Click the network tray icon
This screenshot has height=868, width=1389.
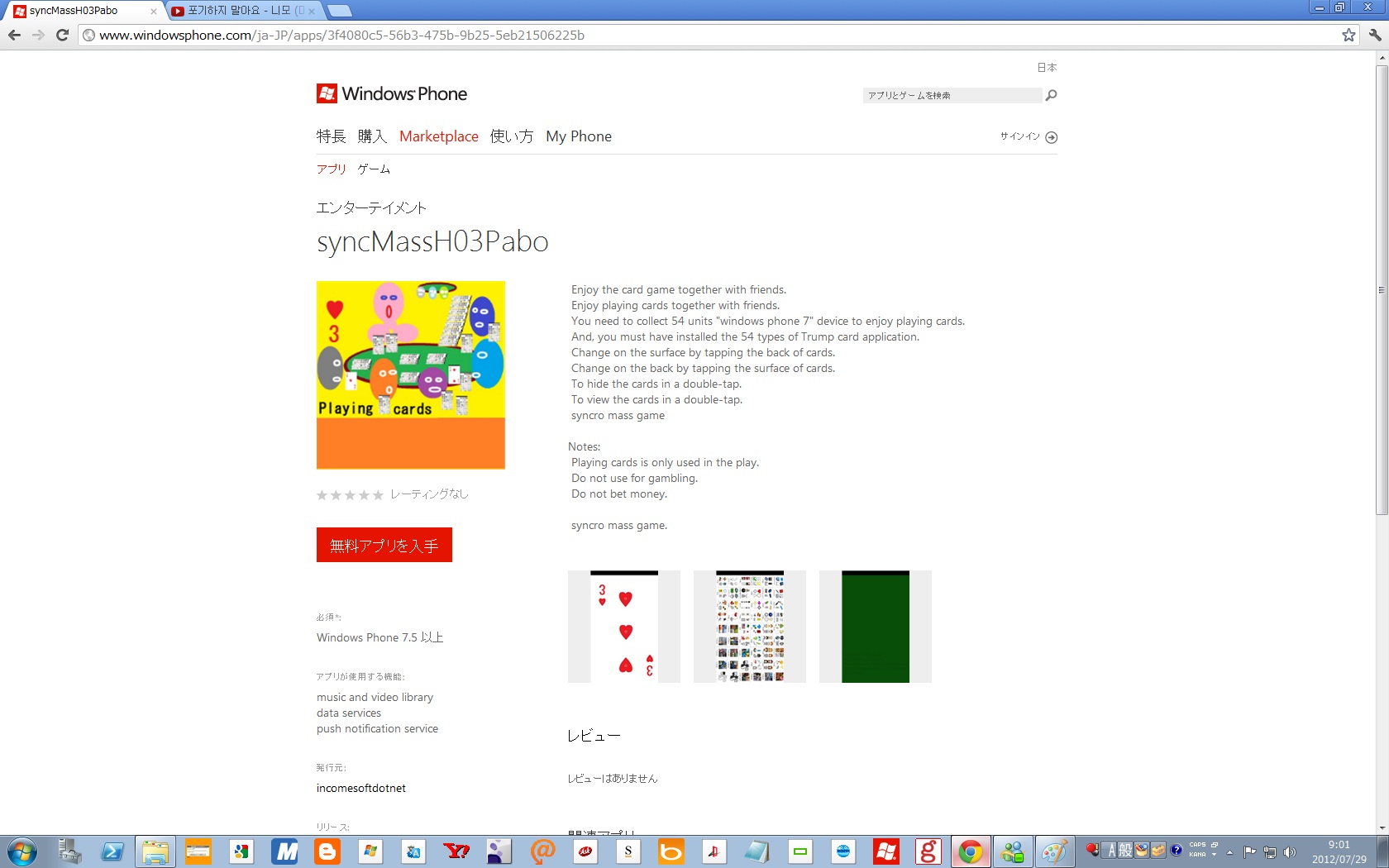[x=1270, y=852]
